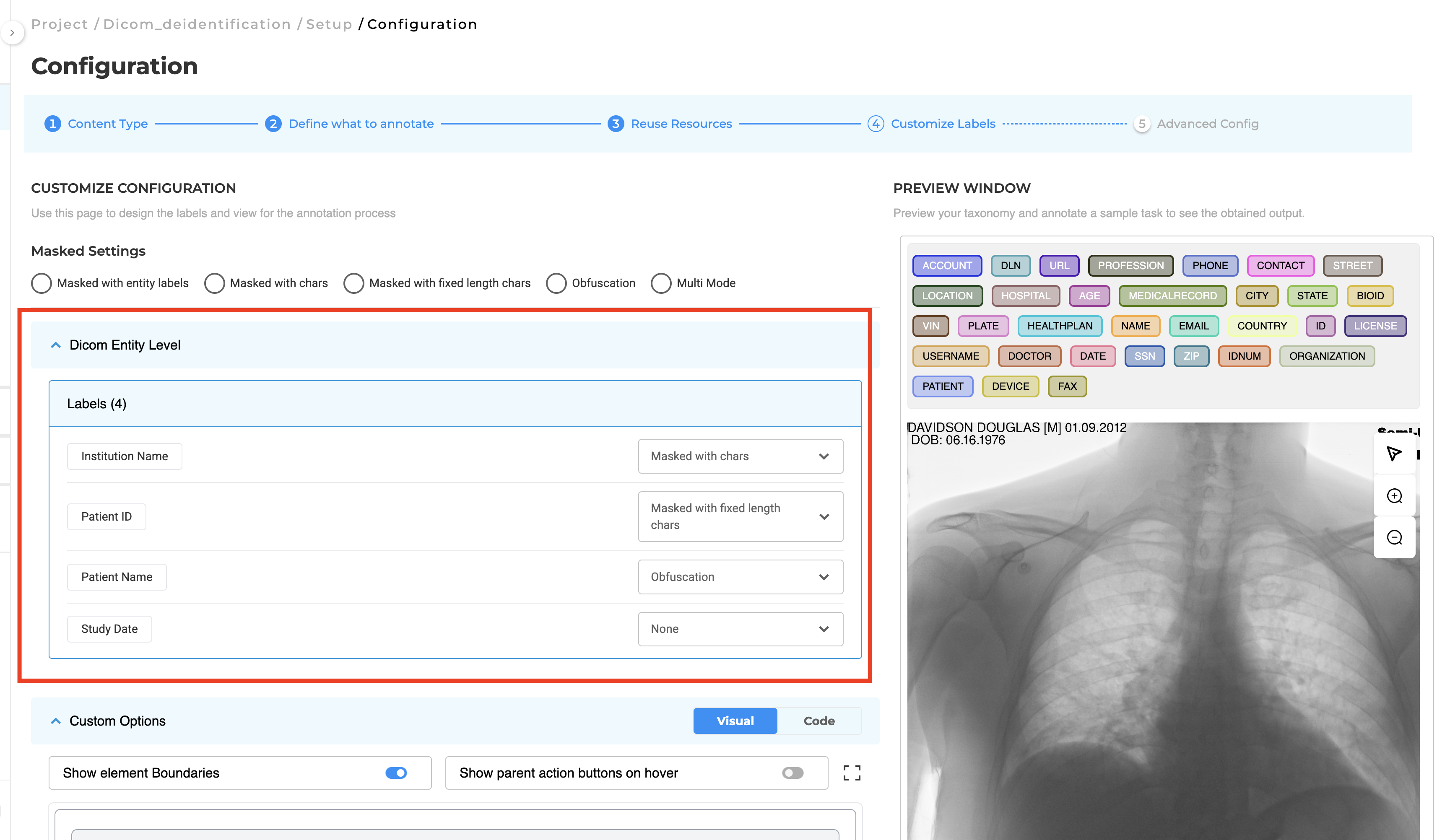Image resolution: width=1450 pixels, height=840 pixels.
Task: Select Masked with entity labels option
Action: click(42, 283)
